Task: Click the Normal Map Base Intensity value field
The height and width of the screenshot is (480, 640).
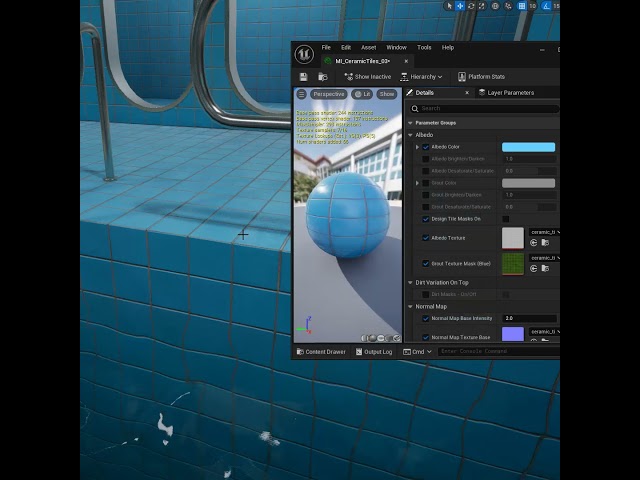Action: click(529, 318)
